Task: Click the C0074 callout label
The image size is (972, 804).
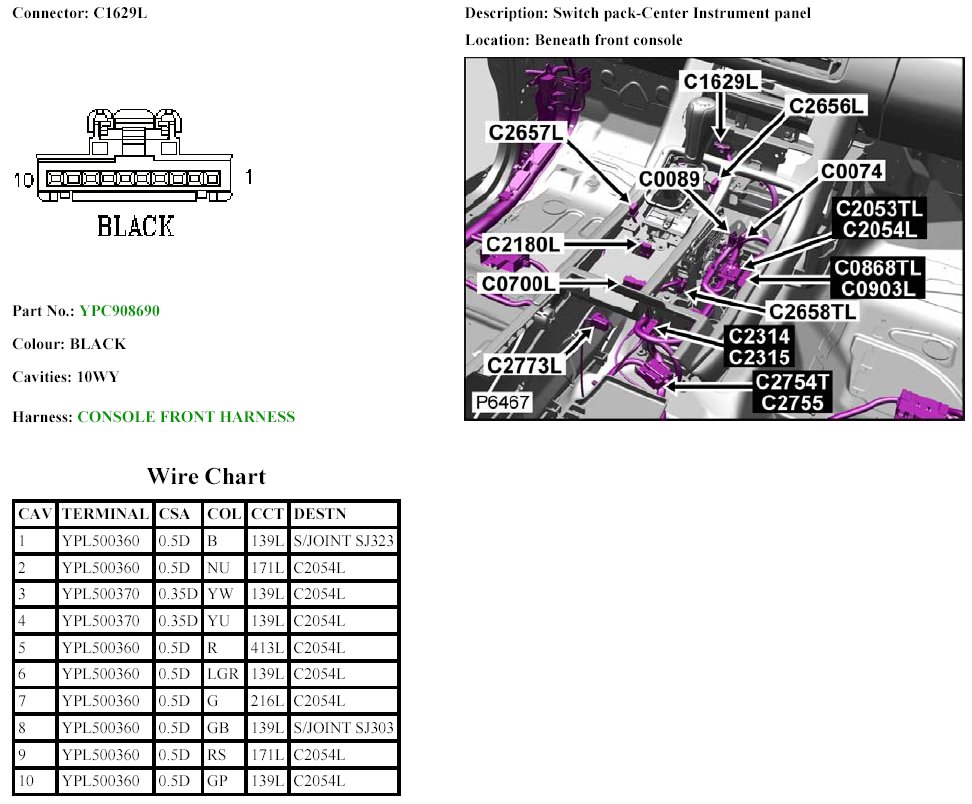Action: (851, 172)
